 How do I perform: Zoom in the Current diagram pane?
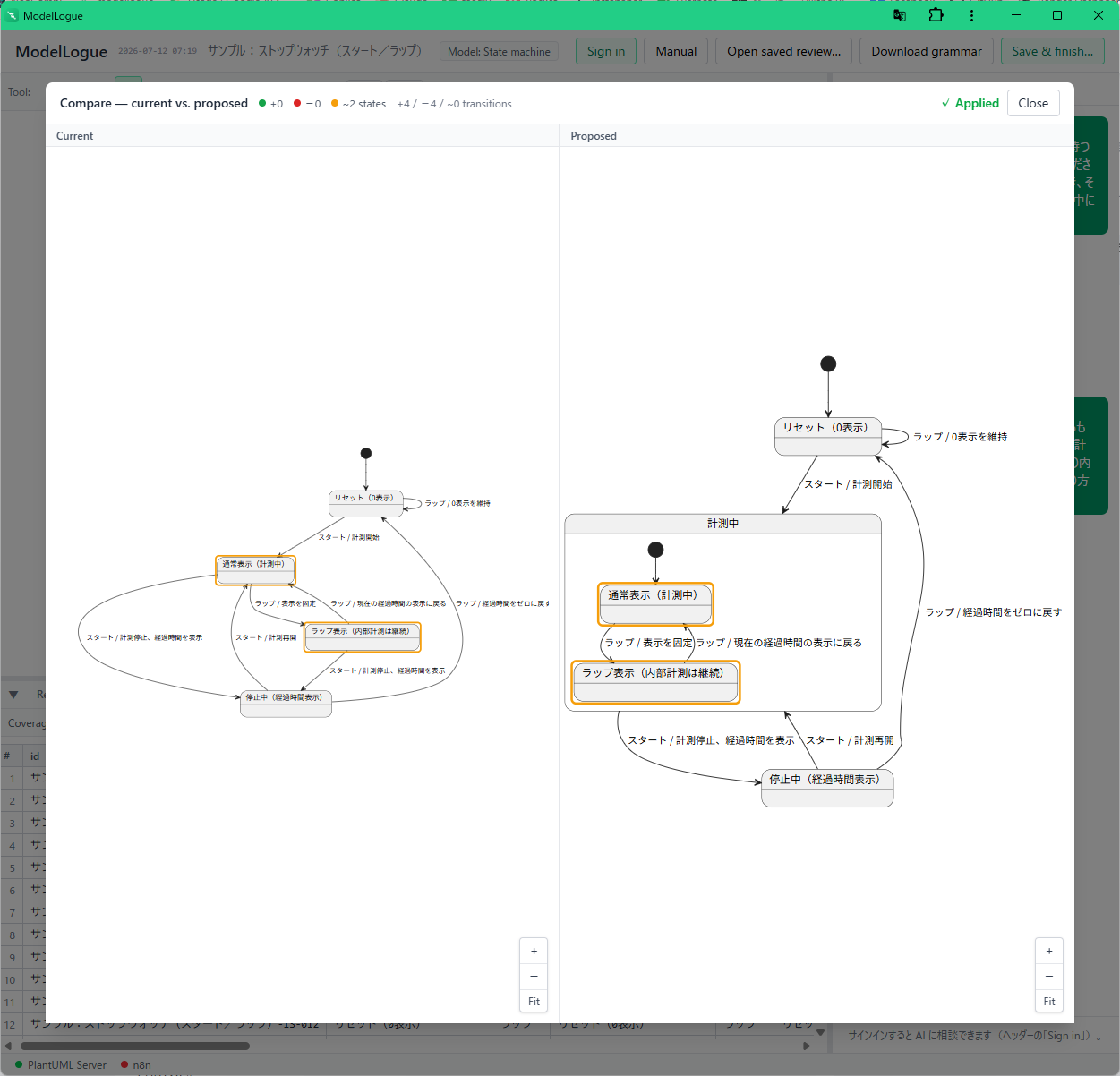(534, 951)
